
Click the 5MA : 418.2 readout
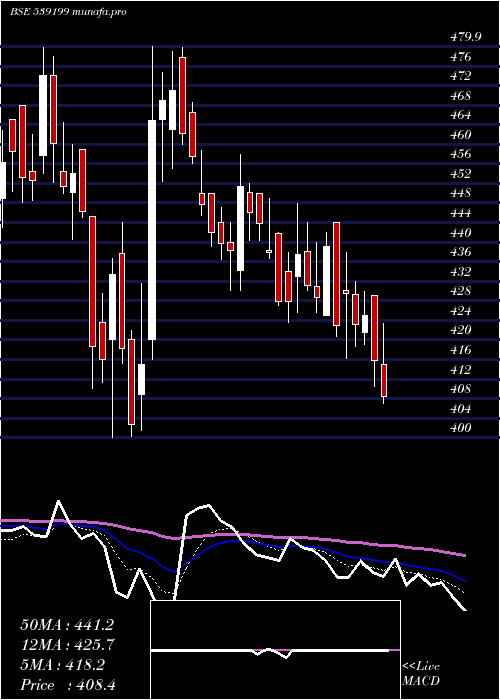[62, 665]
